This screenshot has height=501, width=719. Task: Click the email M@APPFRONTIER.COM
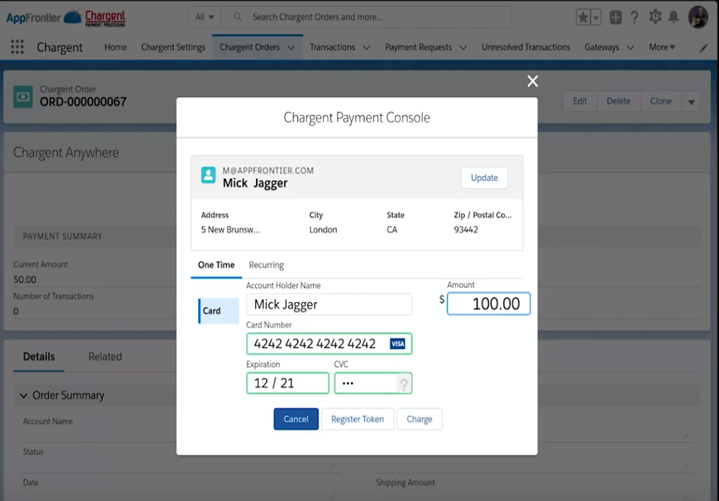point(268,171)
